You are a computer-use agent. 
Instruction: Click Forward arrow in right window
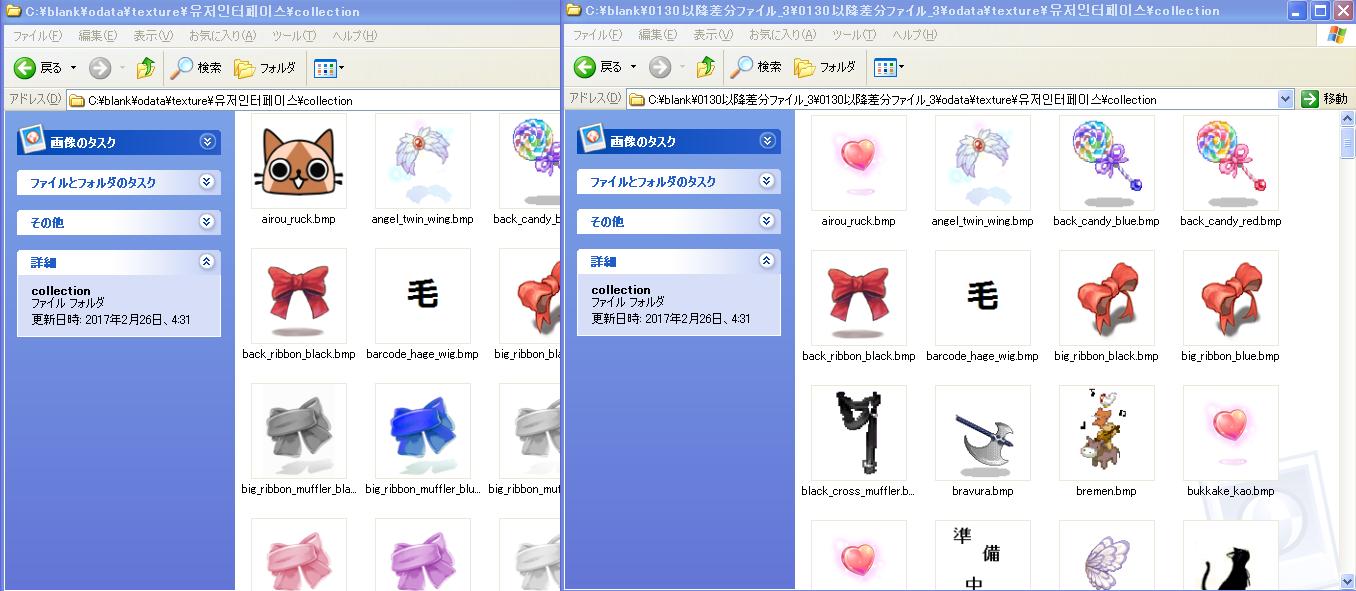pos(660,67)
